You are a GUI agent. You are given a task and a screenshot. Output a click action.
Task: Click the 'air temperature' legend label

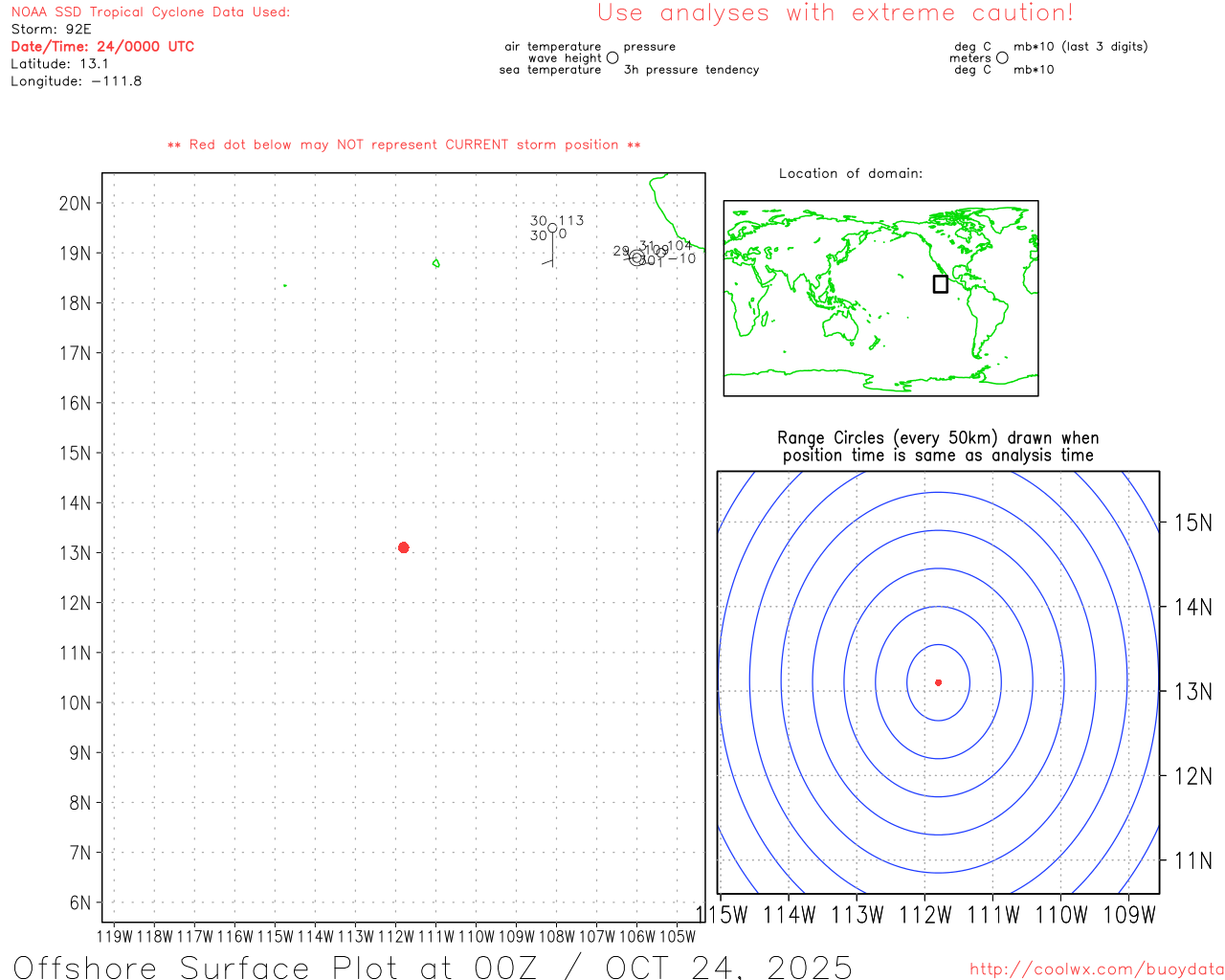(x=553, y=46)
